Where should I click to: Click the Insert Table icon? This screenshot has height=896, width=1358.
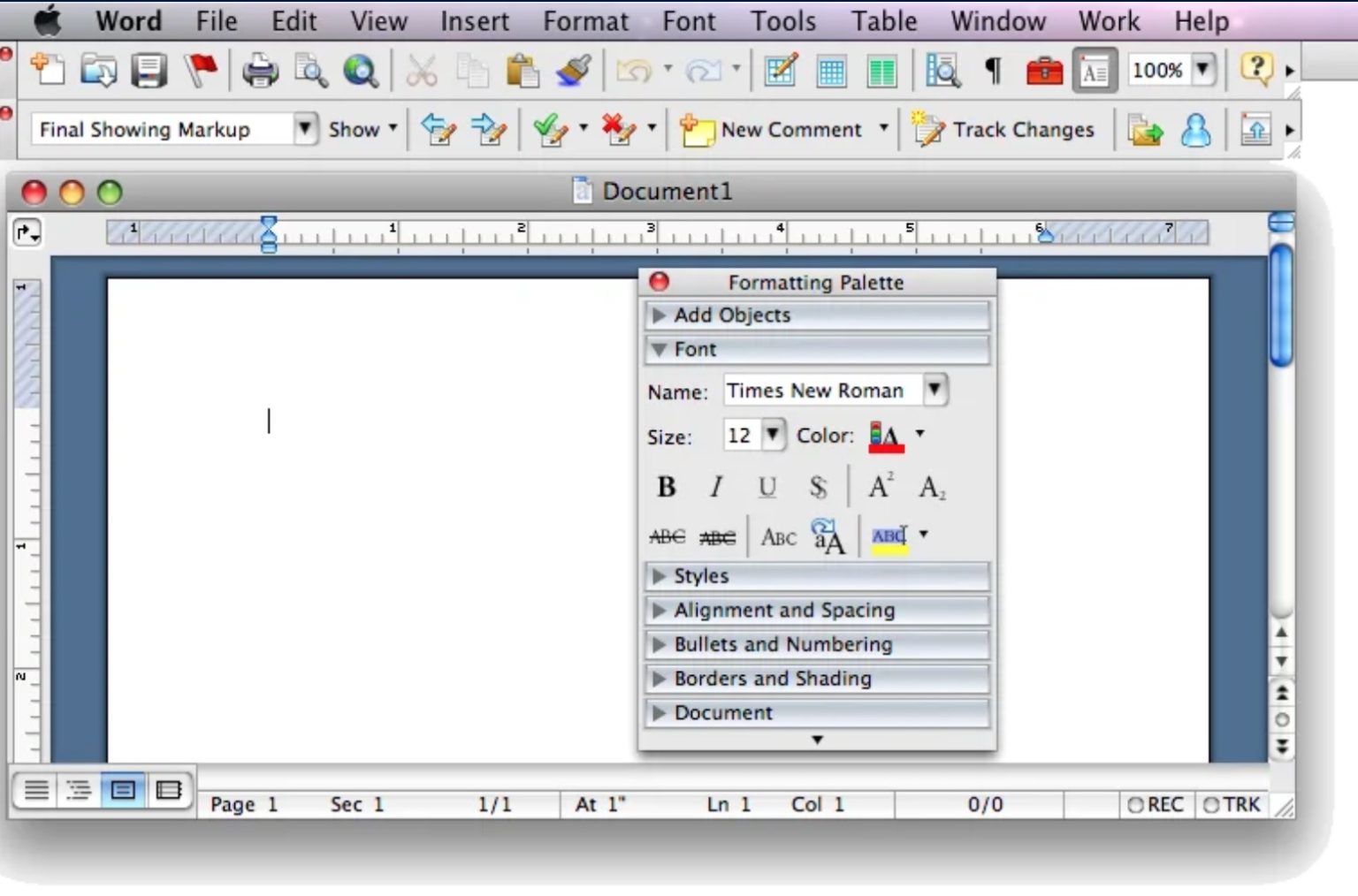(831, 70)
